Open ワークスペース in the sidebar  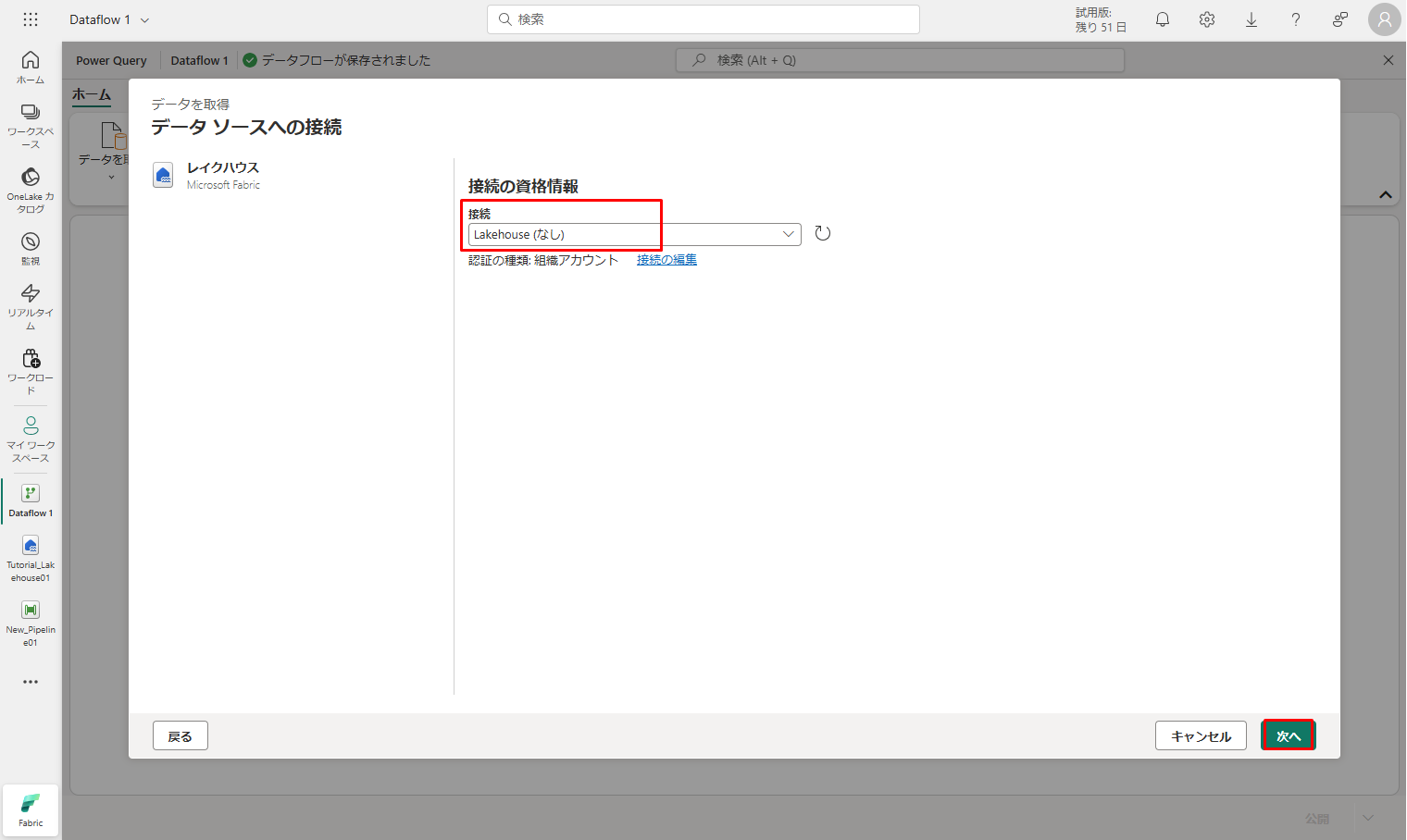point(31,127)
